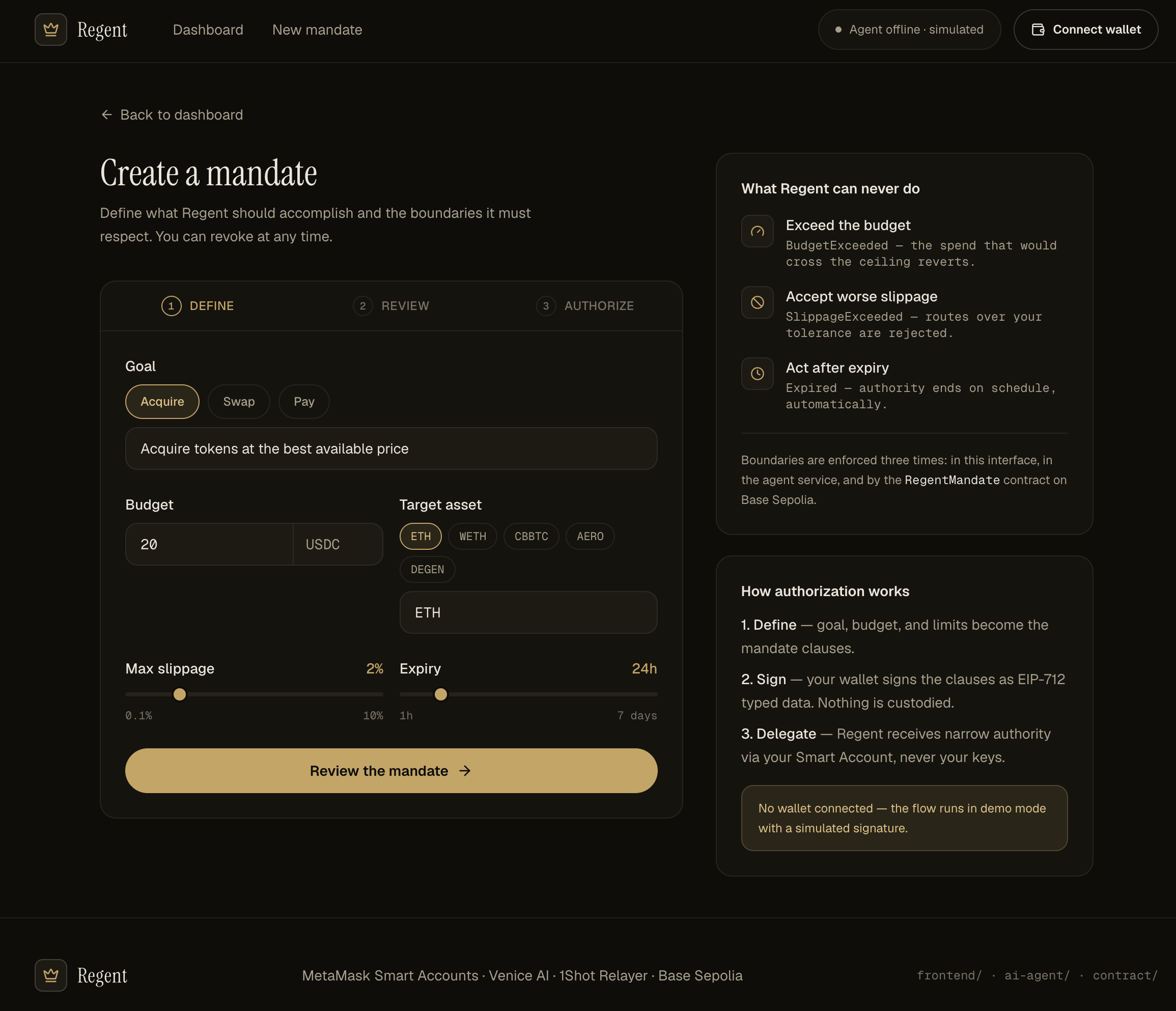Screen dimensions: 1176x1011
Task: Click the Act after expiry heading
Action: [x=837, y=368]
